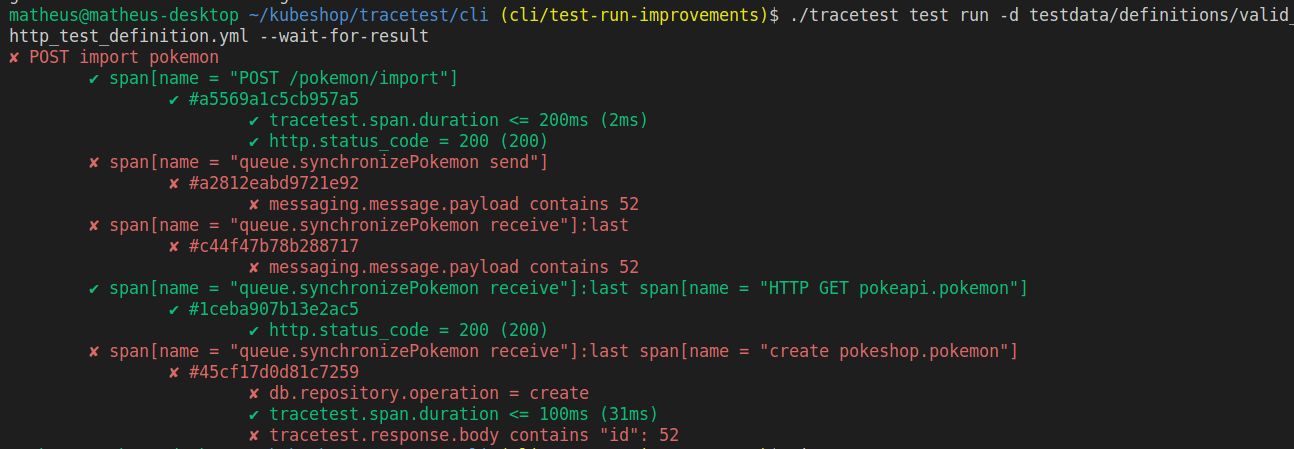Click span selector ending "create pokeshop.pokemon"
This screenshot has height=449, width=1294.
(x=564, y=351)
